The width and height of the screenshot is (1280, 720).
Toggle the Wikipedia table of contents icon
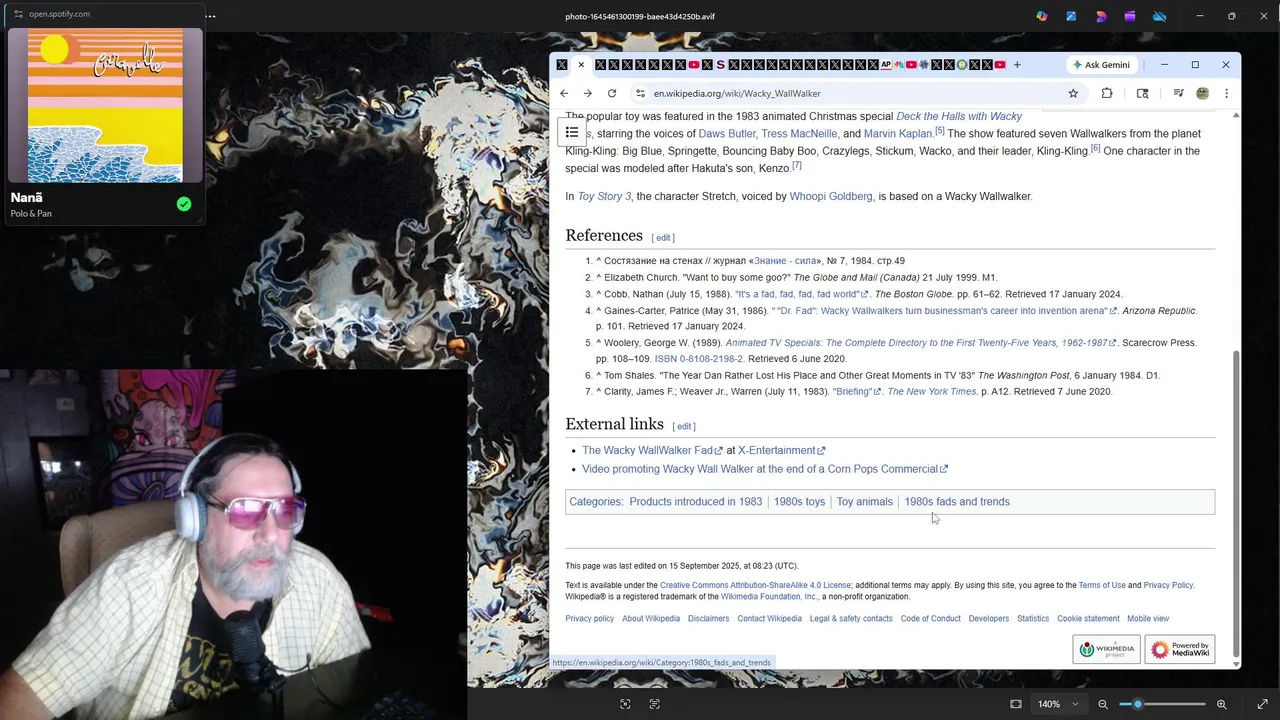[x=572, y=132]
